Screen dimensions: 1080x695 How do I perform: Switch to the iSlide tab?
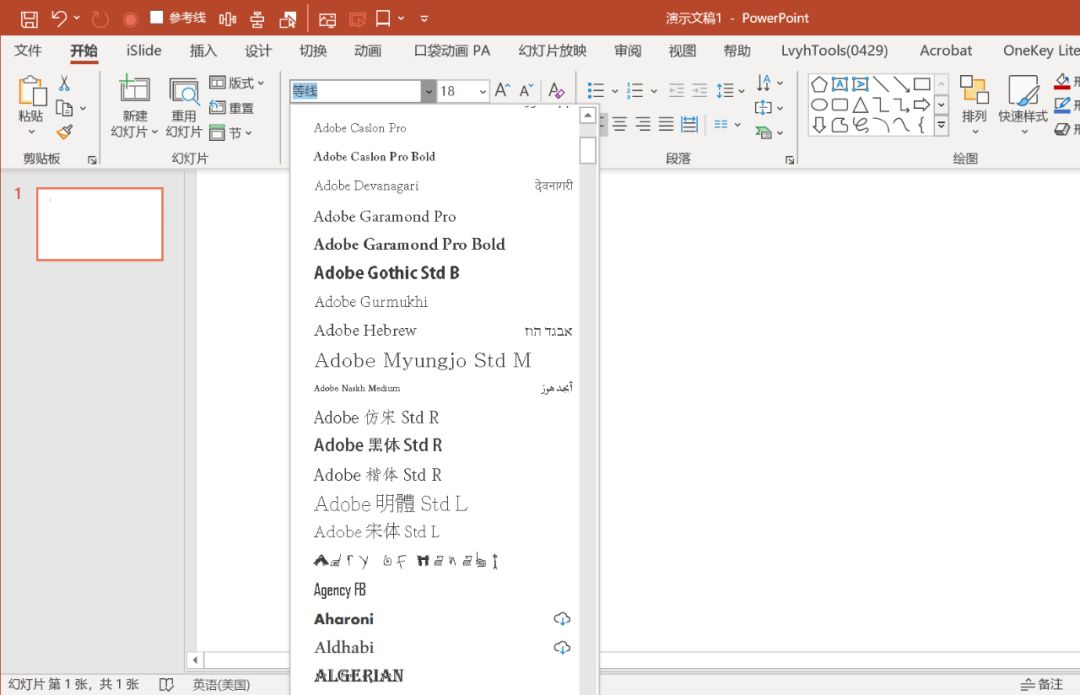click(x=143, y=51)
